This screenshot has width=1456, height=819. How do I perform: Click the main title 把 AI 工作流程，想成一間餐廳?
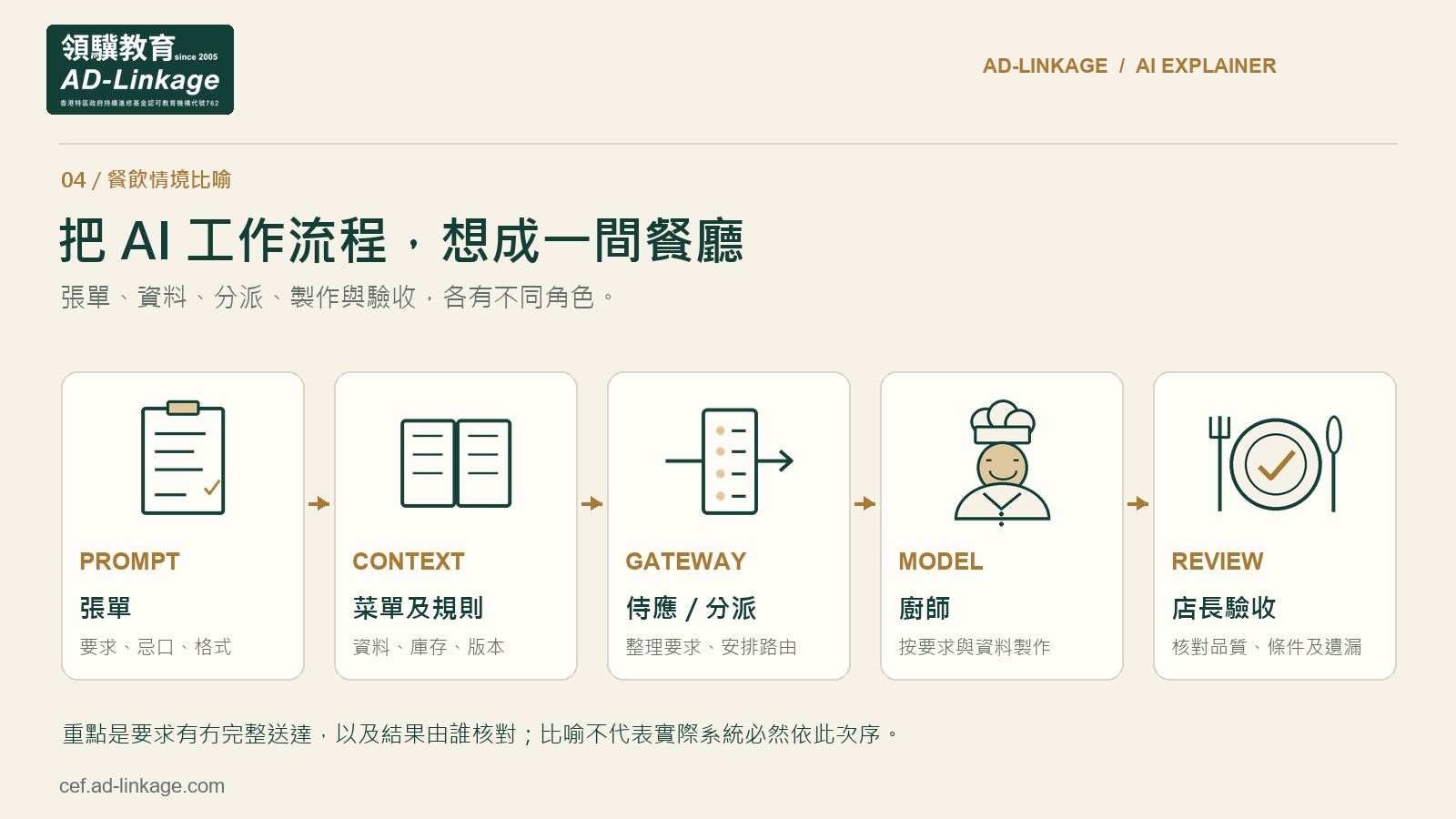[401, 241]
